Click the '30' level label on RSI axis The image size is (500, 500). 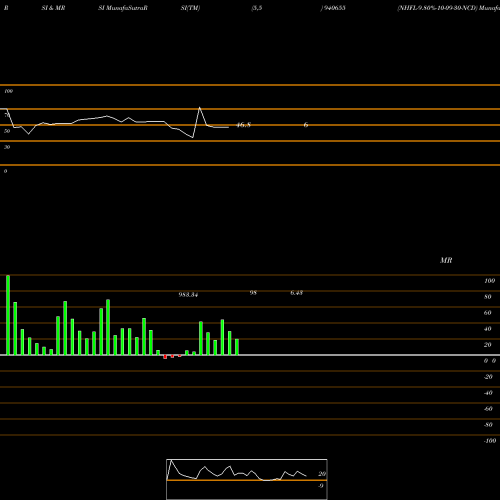pyautogui.click(x=7, y=147)
